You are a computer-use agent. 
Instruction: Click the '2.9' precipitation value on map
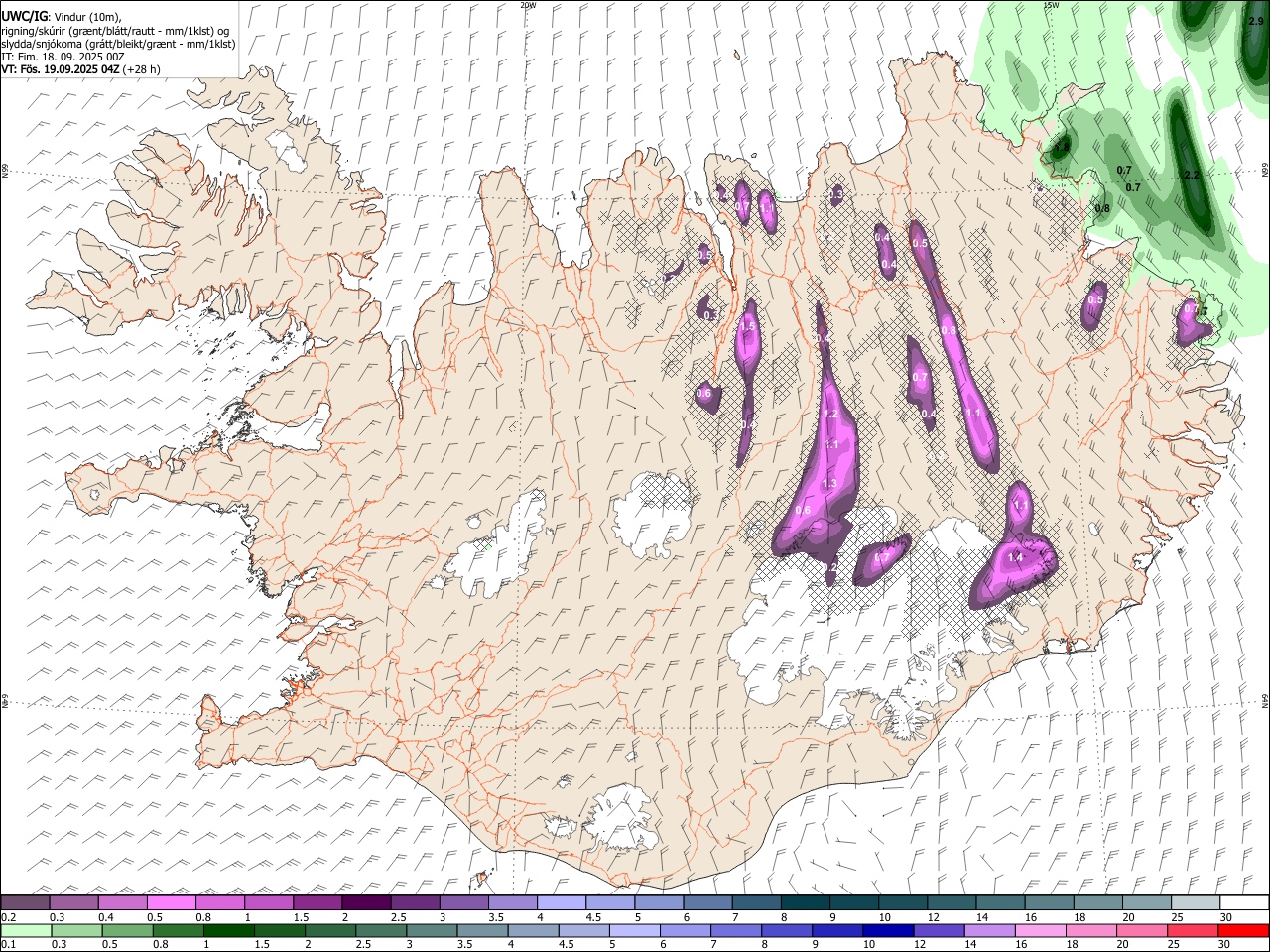point(1255,21)
